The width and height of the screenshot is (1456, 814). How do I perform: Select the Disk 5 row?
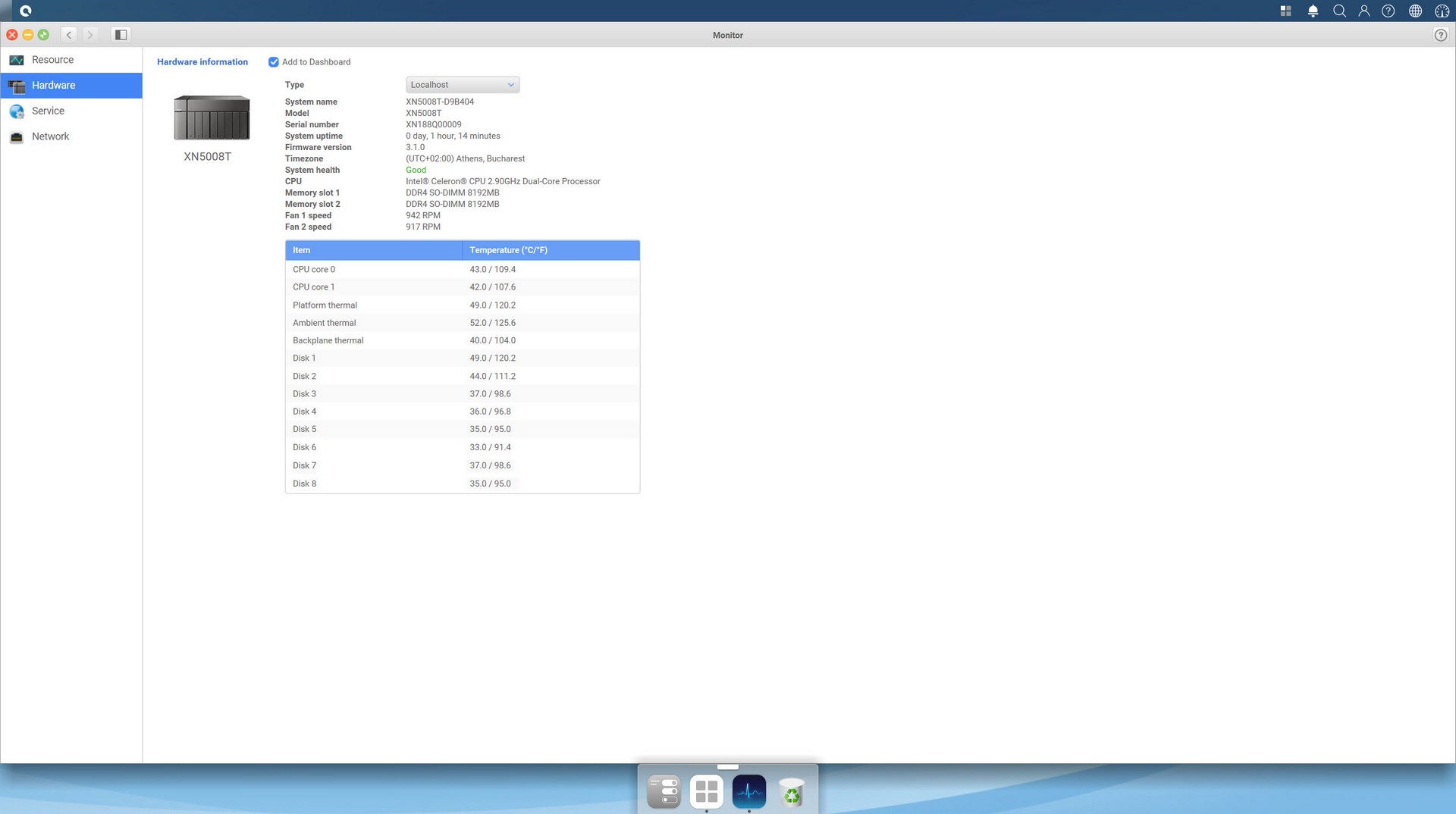[x=463, y=429]
